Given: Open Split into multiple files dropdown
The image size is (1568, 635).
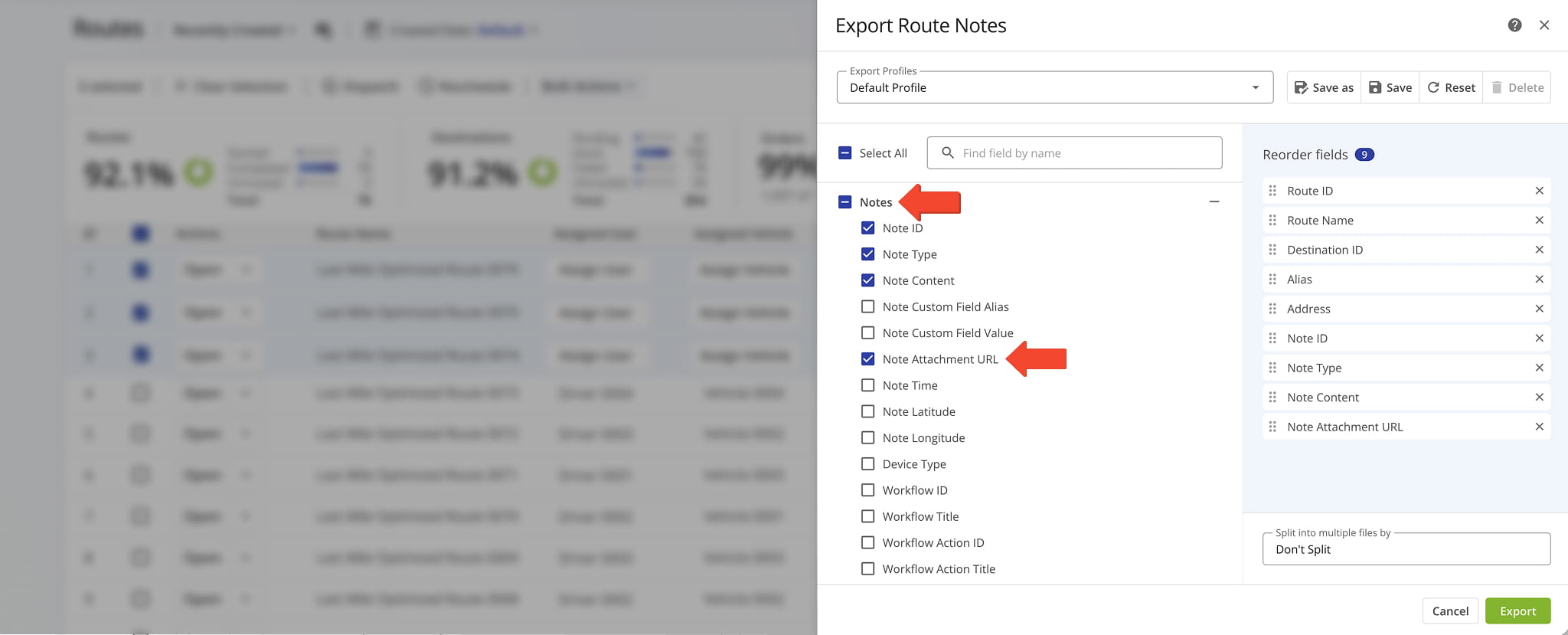Looking at the screenshot, I should tap(1406, 549).
